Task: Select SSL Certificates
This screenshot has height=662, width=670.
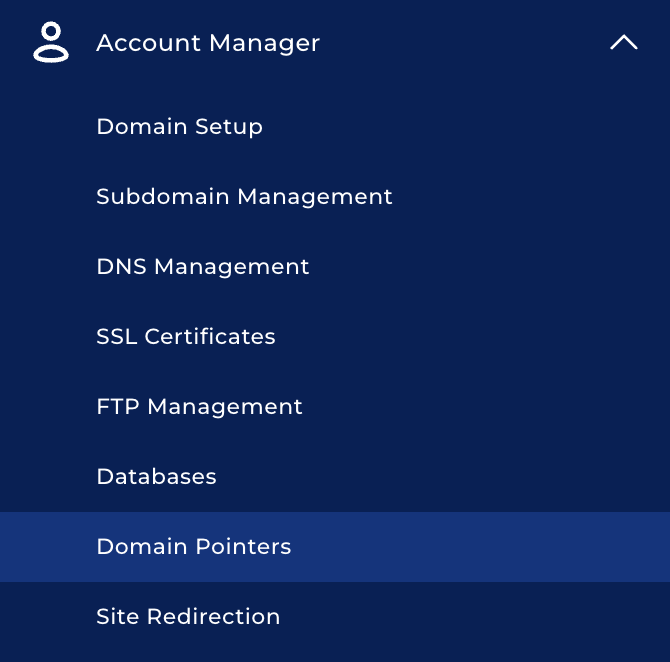Action: pyautogui.click(x=186, y=337)
